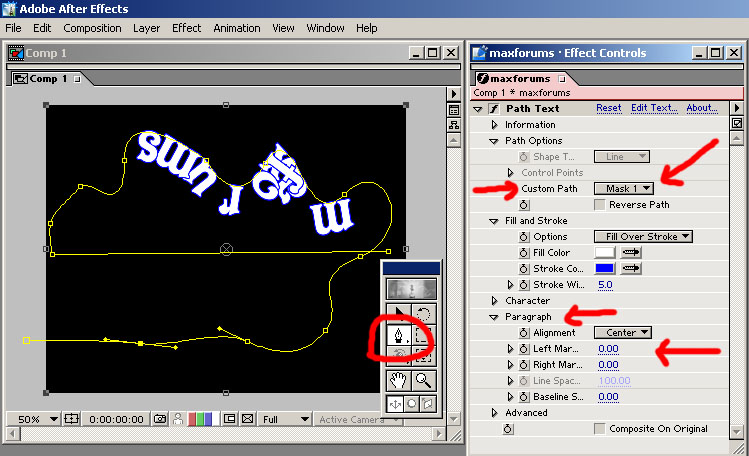This screenshot has height=456, width=749.
Task: Pick Fill Color with eyedropper
Action: [631, 252]
